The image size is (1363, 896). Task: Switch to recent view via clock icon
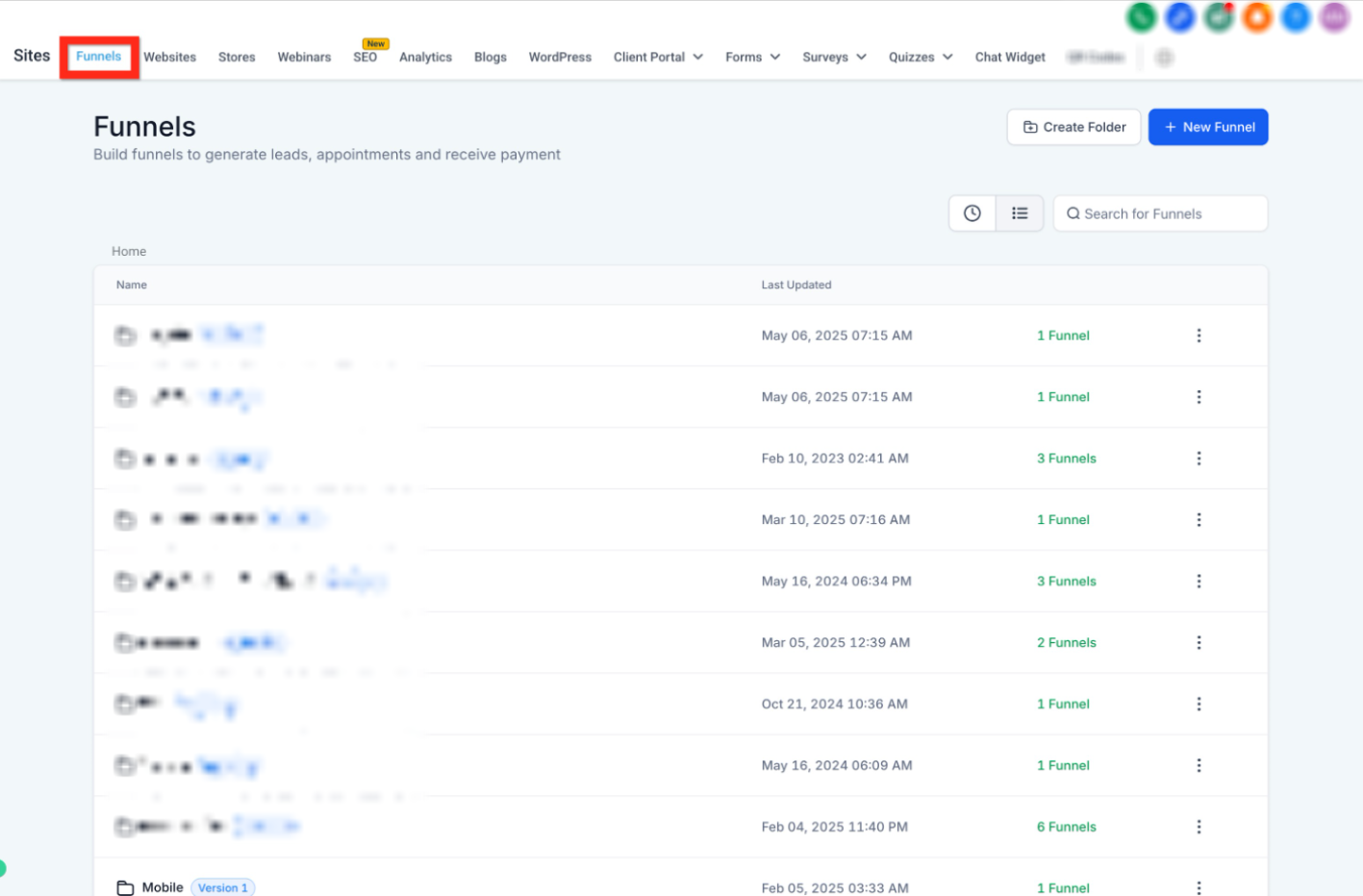(x=972, y=213)
